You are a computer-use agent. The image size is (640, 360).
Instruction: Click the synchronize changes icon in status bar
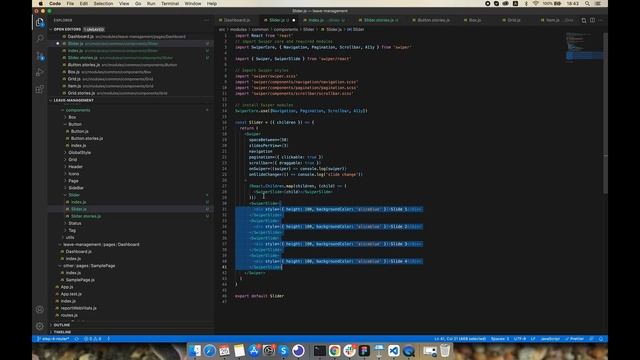(77, 339)
